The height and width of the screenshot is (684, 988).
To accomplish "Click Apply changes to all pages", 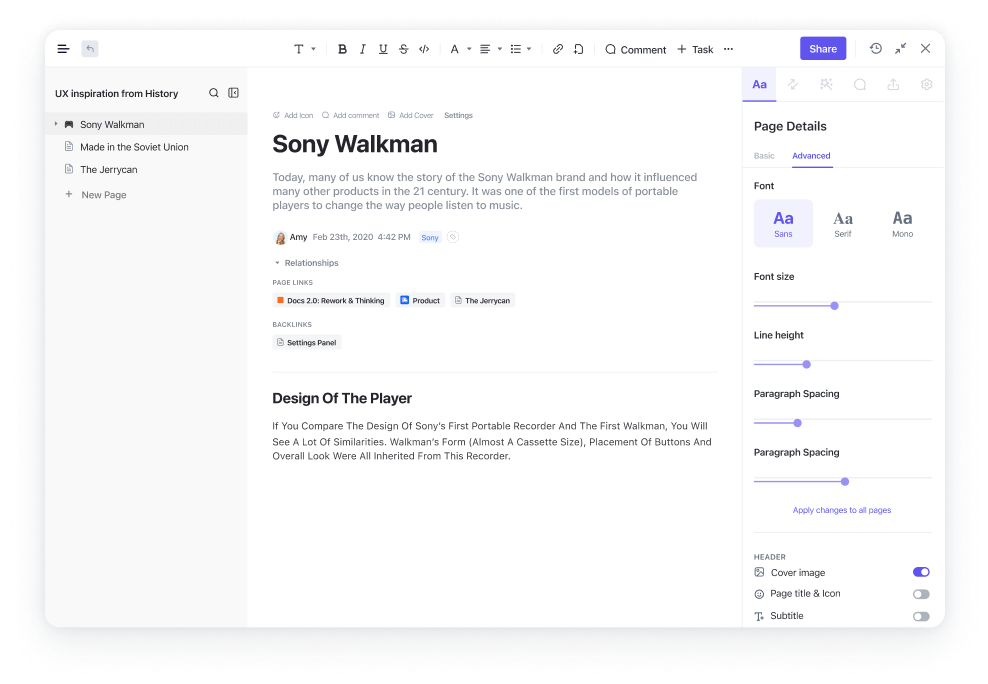I will (x=842, y=510).
